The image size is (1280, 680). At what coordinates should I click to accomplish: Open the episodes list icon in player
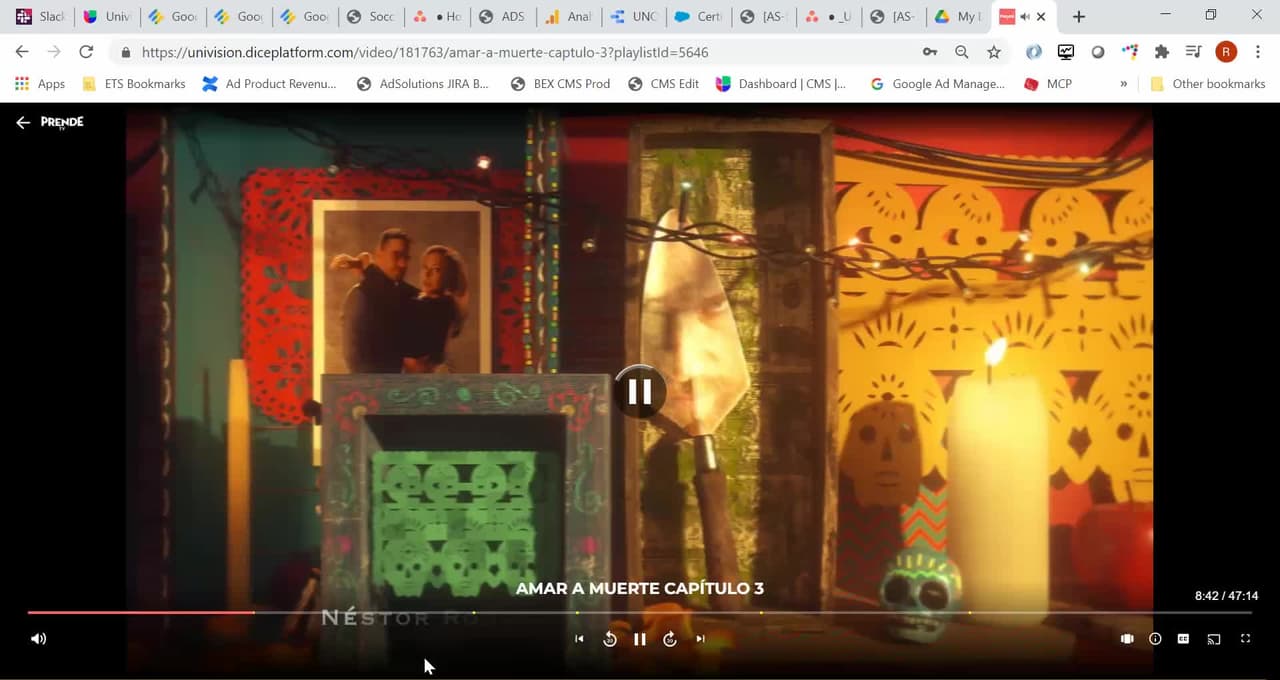click(1127, 639)
